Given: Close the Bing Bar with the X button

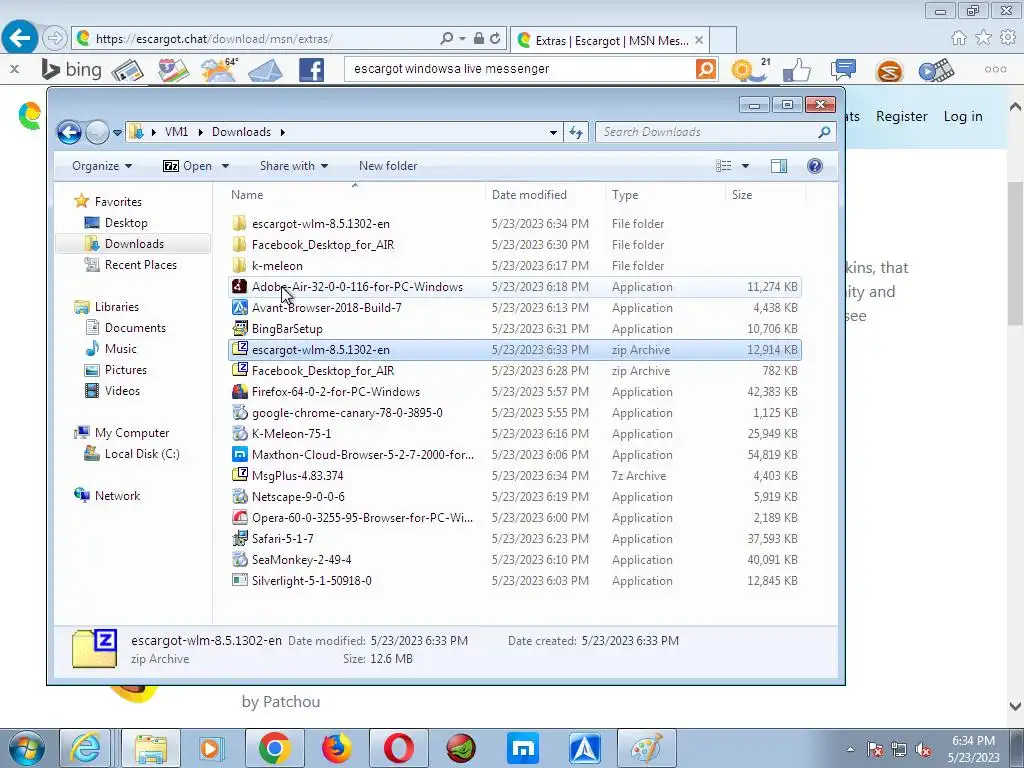Looking at the screenshot, I should 14,69.
